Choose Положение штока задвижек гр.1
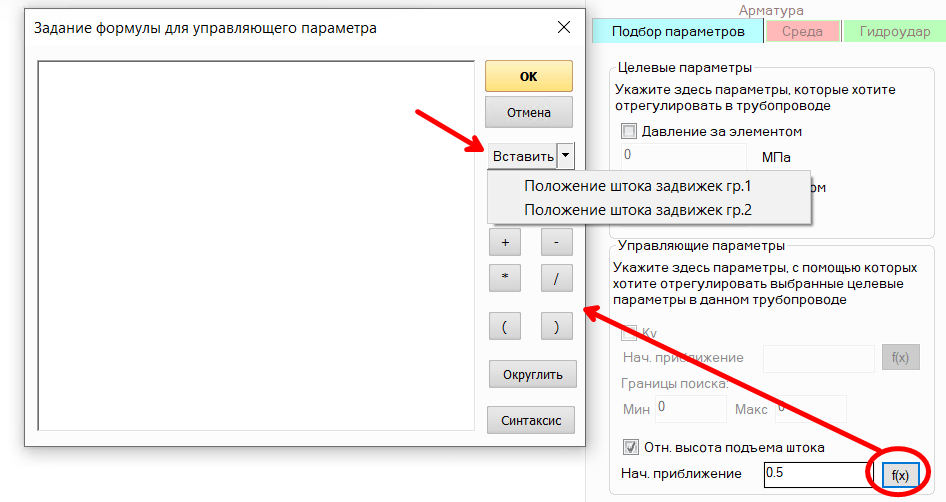The image size is (946, 502). coord(637,186)
